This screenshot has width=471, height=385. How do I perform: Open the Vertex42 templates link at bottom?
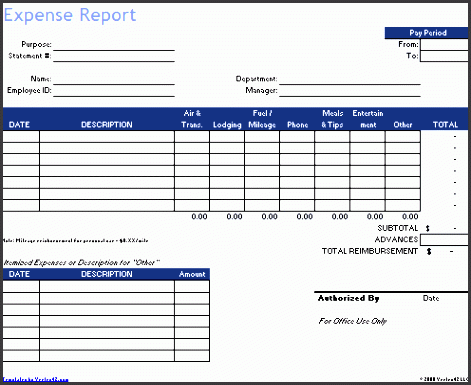pos(36,379)
